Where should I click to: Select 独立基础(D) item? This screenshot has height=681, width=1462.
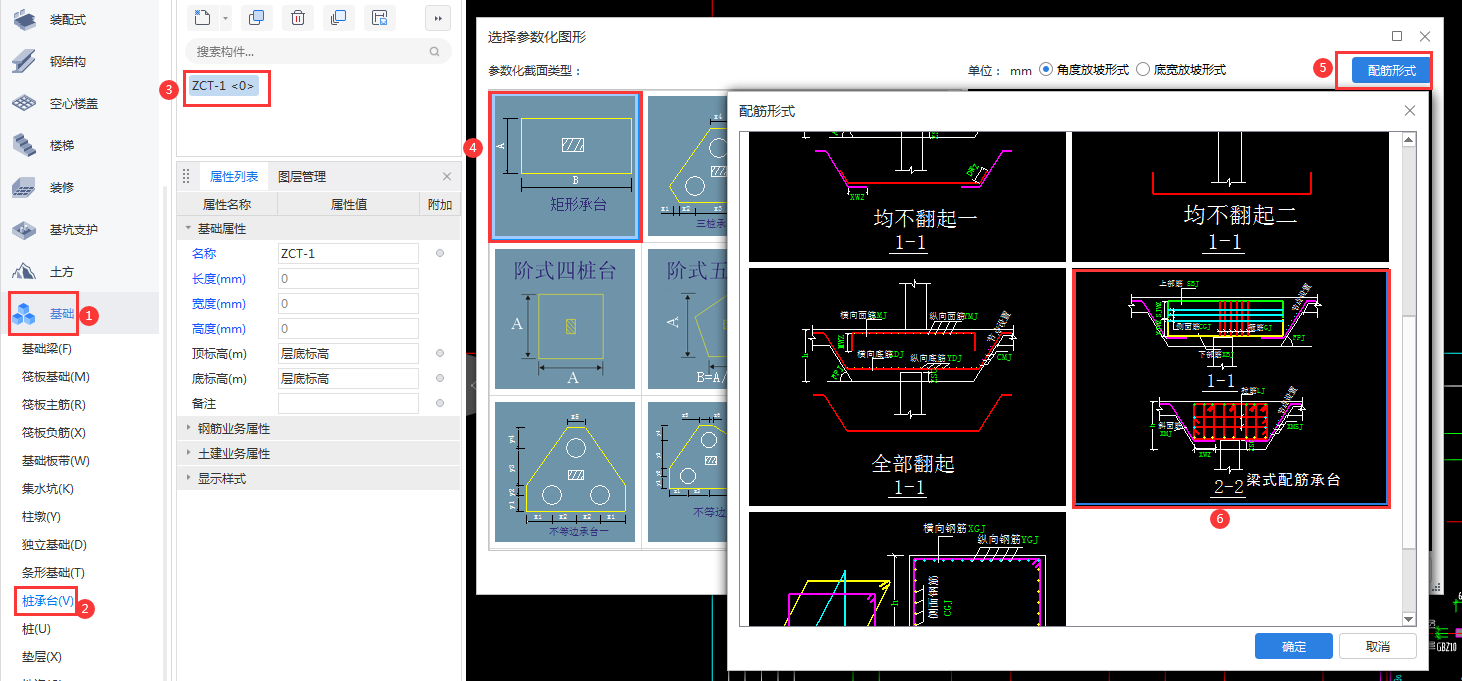point(54,545)
